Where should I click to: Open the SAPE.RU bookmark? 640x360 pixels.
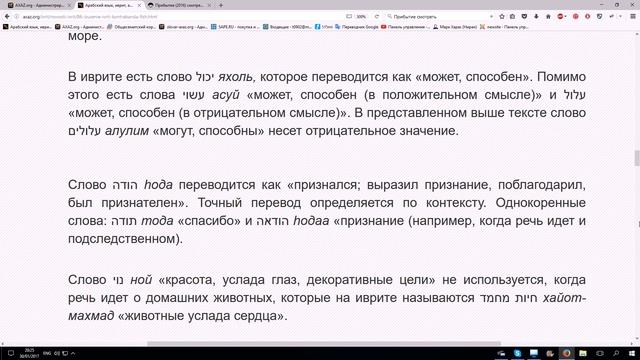235,27
